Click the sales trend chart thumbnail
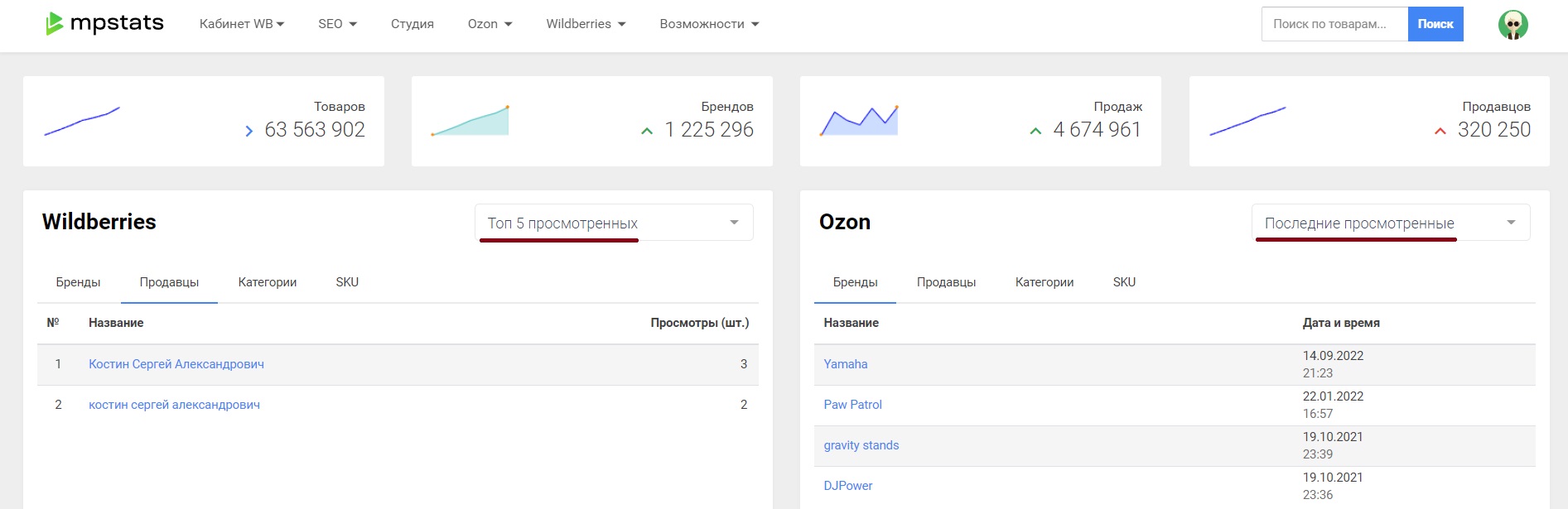1568x509 pixels. 859,121
